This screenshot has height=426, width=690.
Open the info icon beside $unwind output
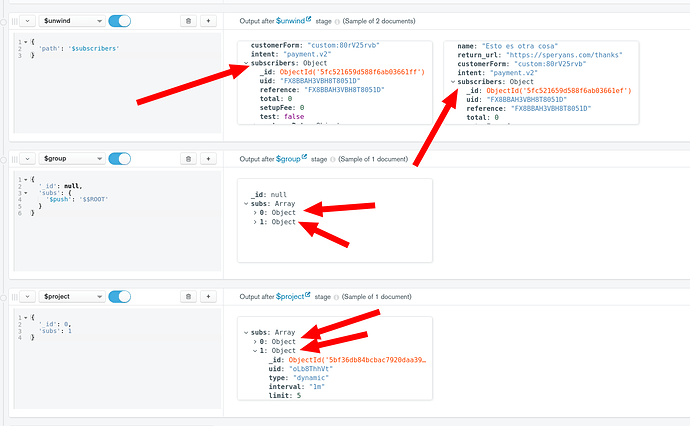tap(336, 21)
